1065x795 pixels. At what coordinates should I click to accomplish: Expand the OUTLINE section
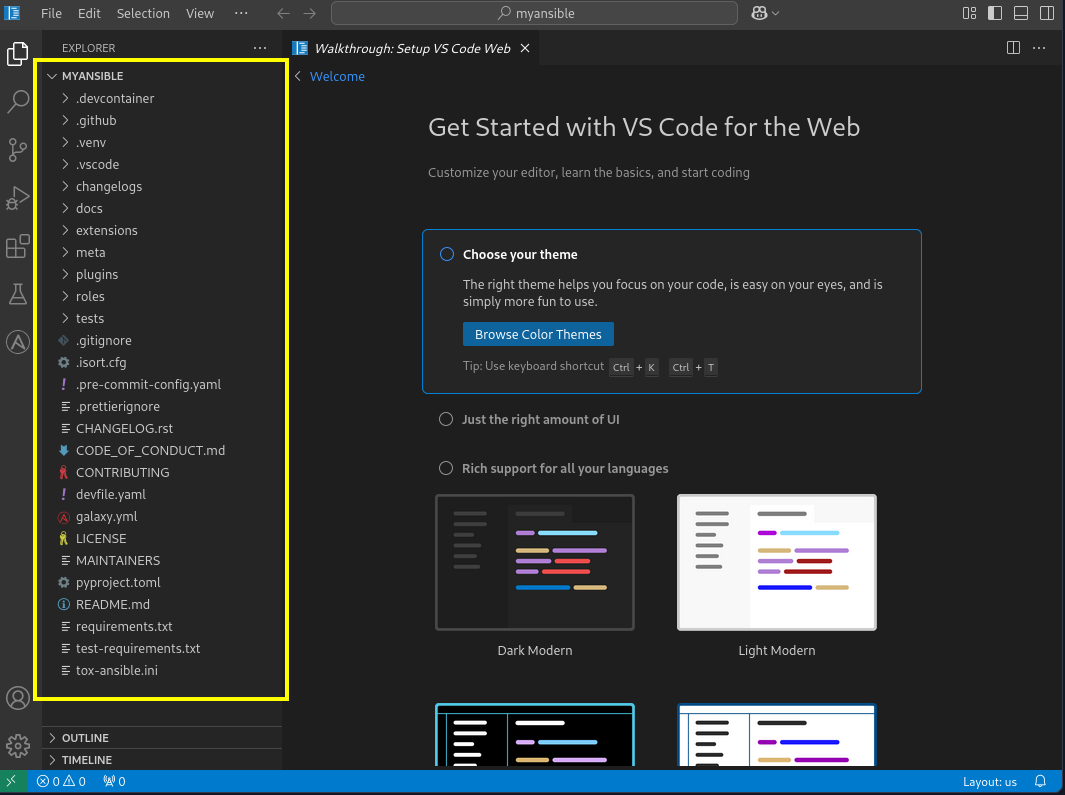coord(162,738)
